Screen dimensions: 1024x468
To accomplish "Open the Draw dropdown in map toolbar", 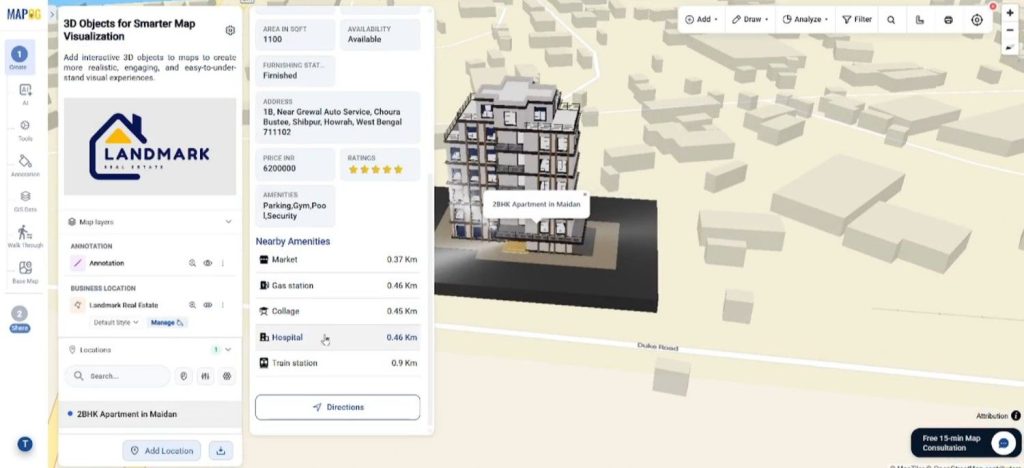I will pyautogui.click(x=750, y=20).
